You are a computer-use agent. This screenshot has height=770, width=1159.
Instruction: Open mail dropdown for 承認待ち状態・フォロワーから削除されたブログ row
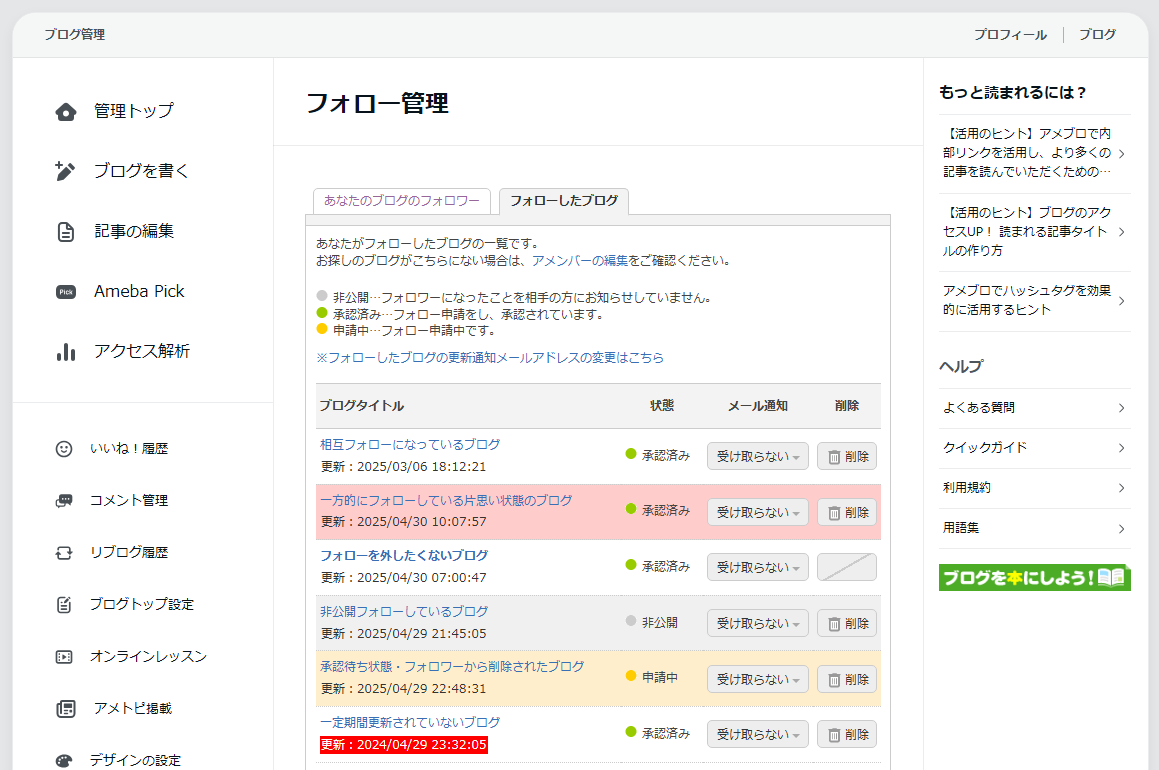pyautogui.click(x=758, y=679)
